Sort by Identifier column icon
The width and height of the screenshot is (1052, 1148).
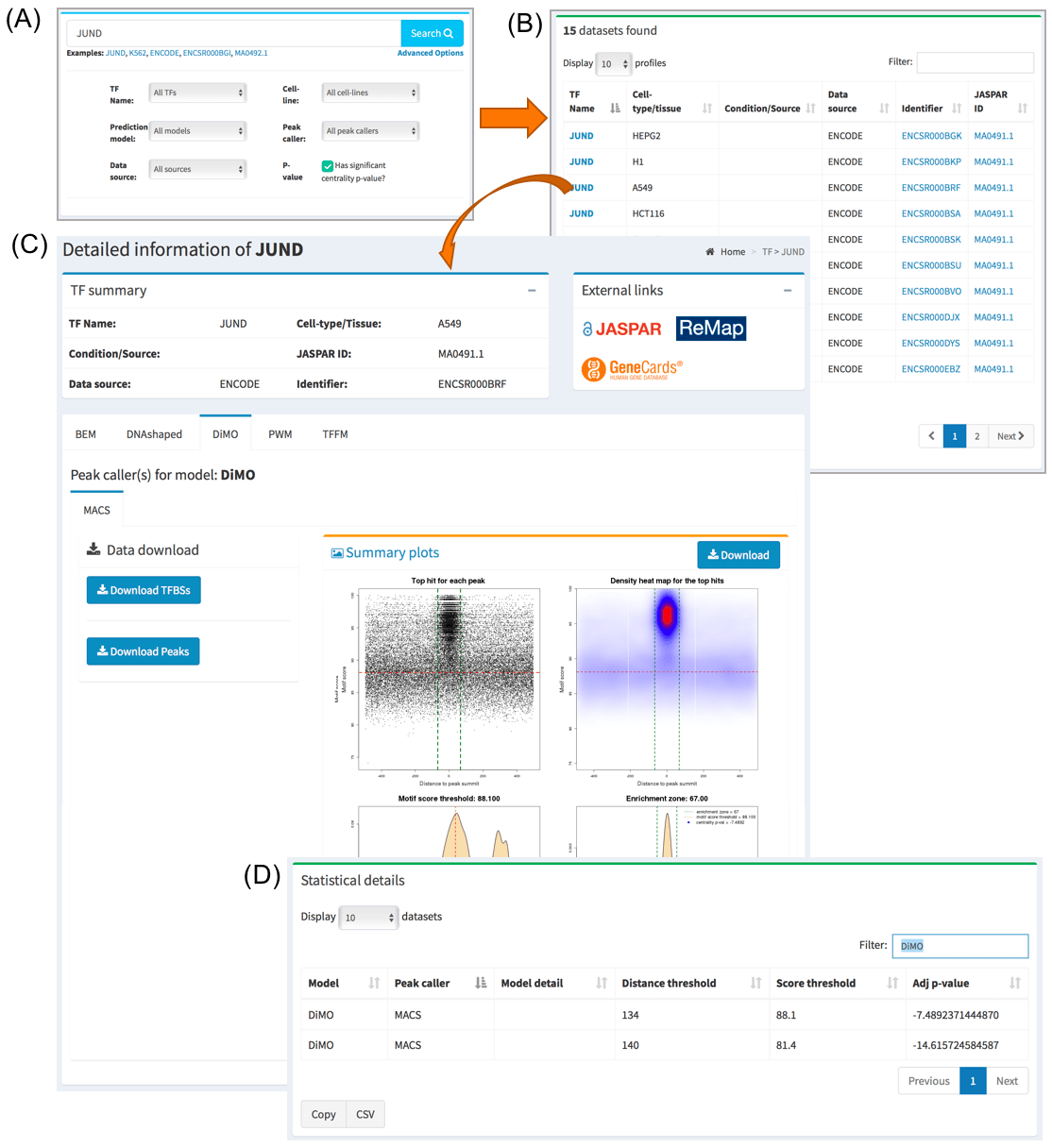tap(957, 109)
